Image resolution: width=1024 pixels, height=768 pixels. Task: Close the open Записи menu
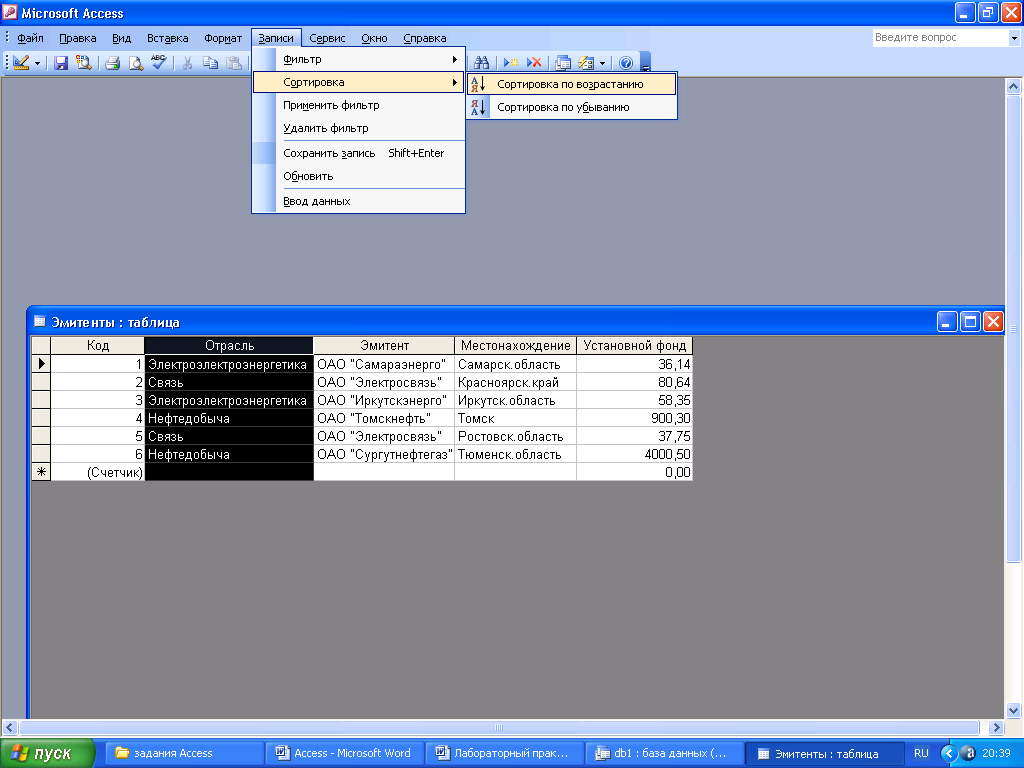[276, 38]
